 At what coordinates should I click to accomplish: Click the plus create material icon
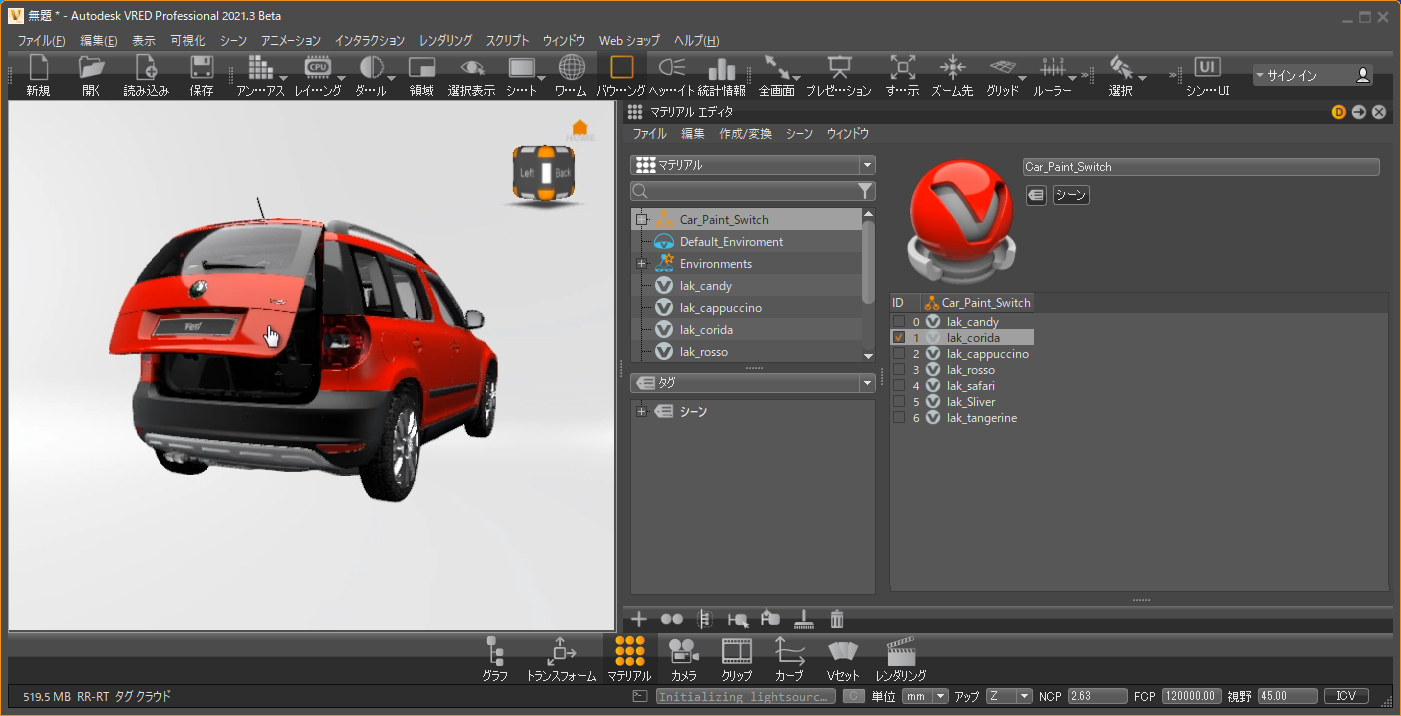click(x=639, y=619)
